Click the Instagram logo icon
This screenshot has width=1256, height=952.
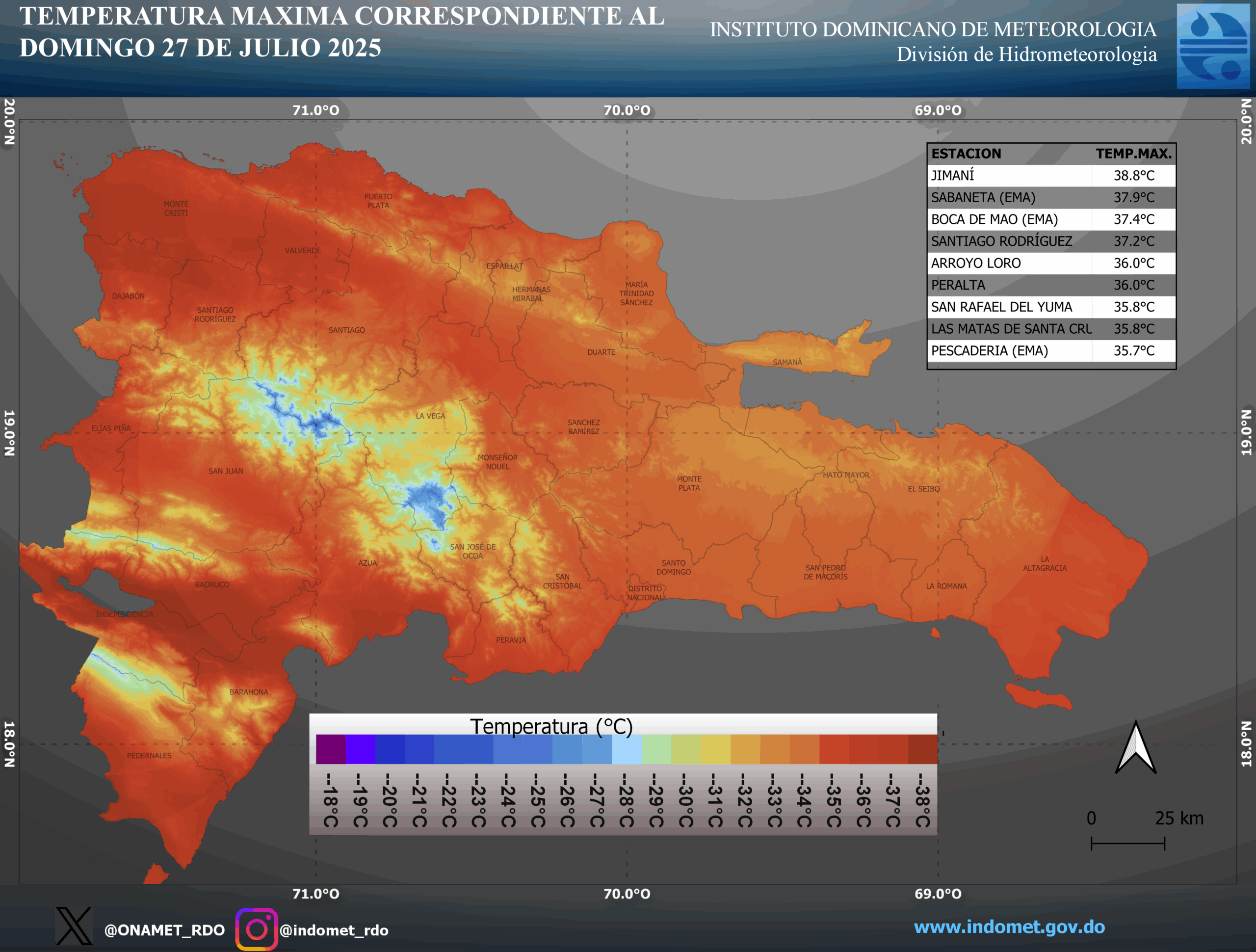click(257, 929)
